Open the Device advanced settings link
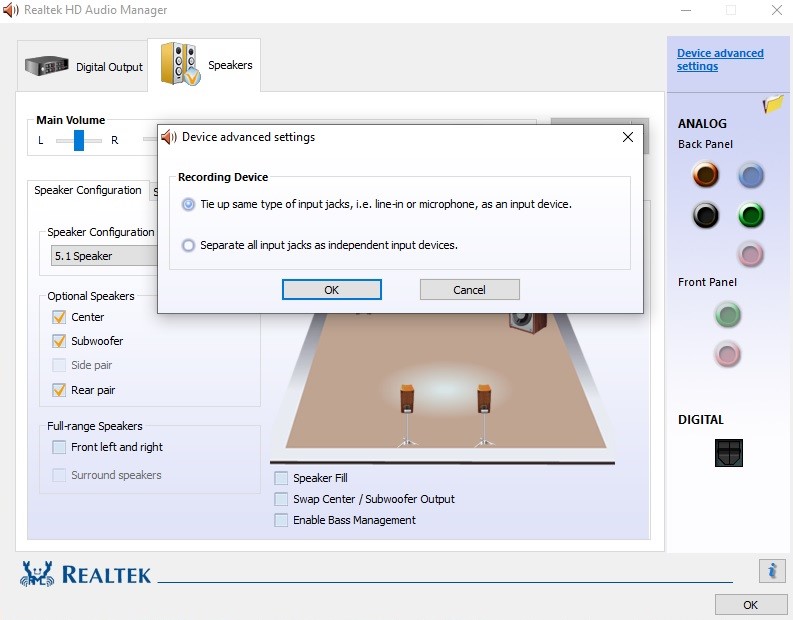The height and width of the screenshot is (620, 793). click(x=720, y=60)
